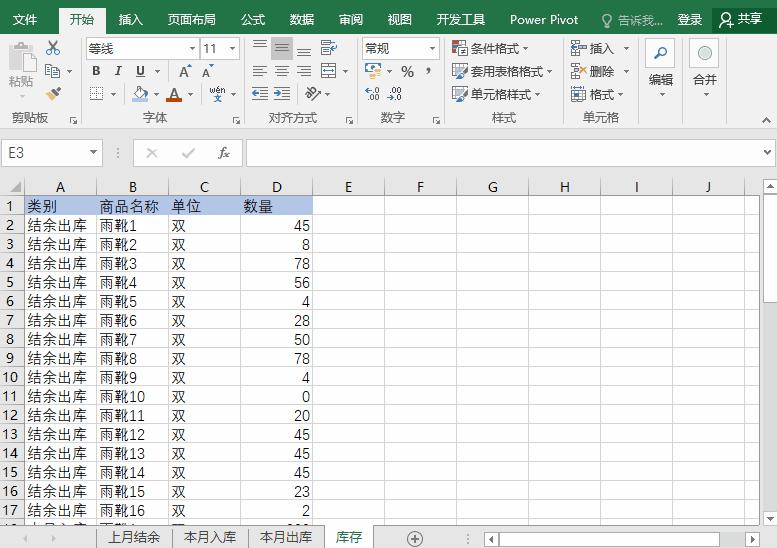Open the Editing (编辑) search group

[660, 68]
